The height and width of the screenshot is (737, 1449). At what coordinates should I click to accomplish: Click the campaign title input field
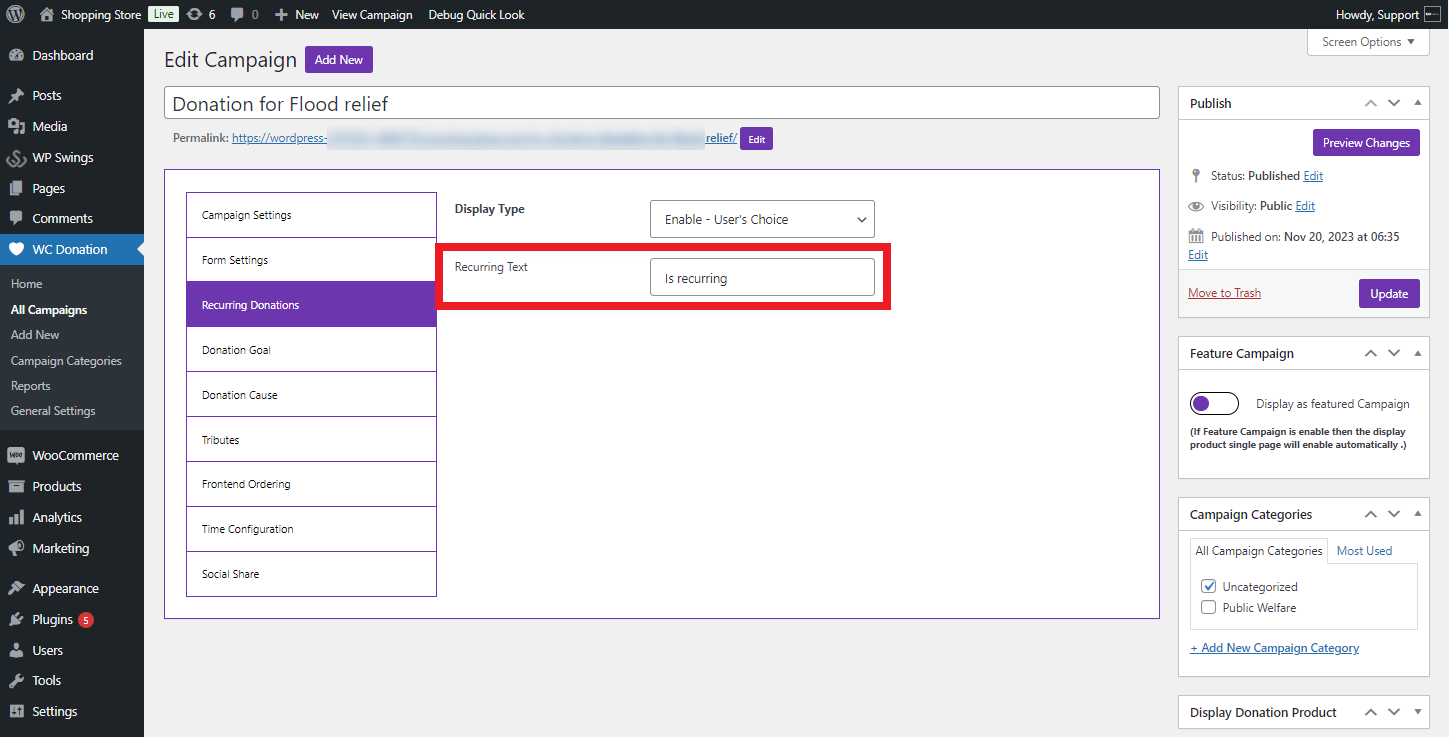pyautogui.click(x=662, y=103)
